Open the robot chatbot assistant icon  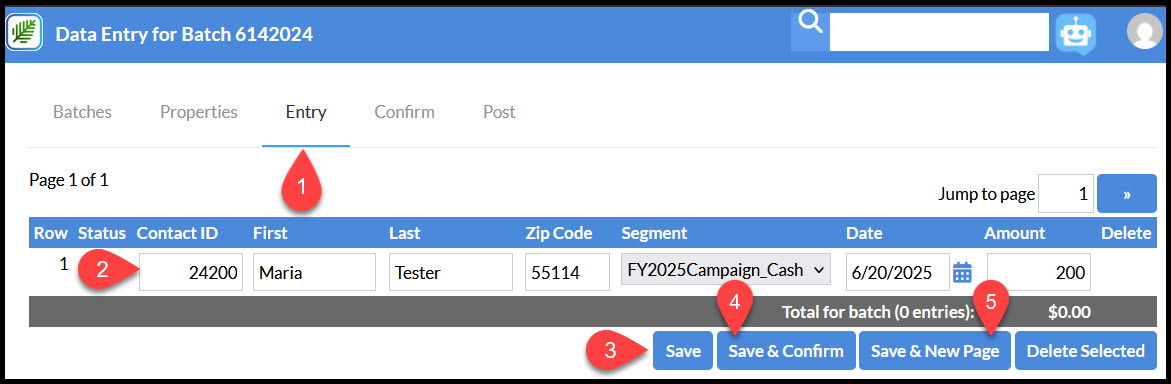coord(1075,33)
